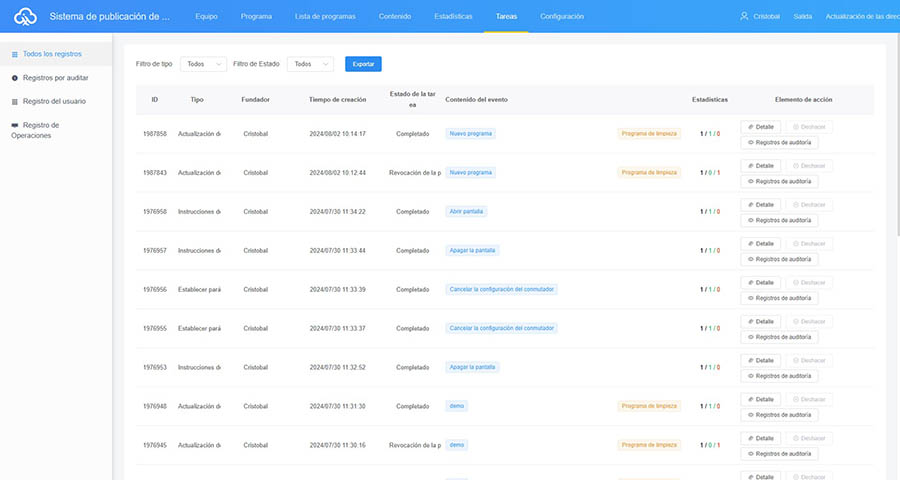Click the Abrir pantalla tag
The image size is (900, 480).
click(x=466, y=212)
